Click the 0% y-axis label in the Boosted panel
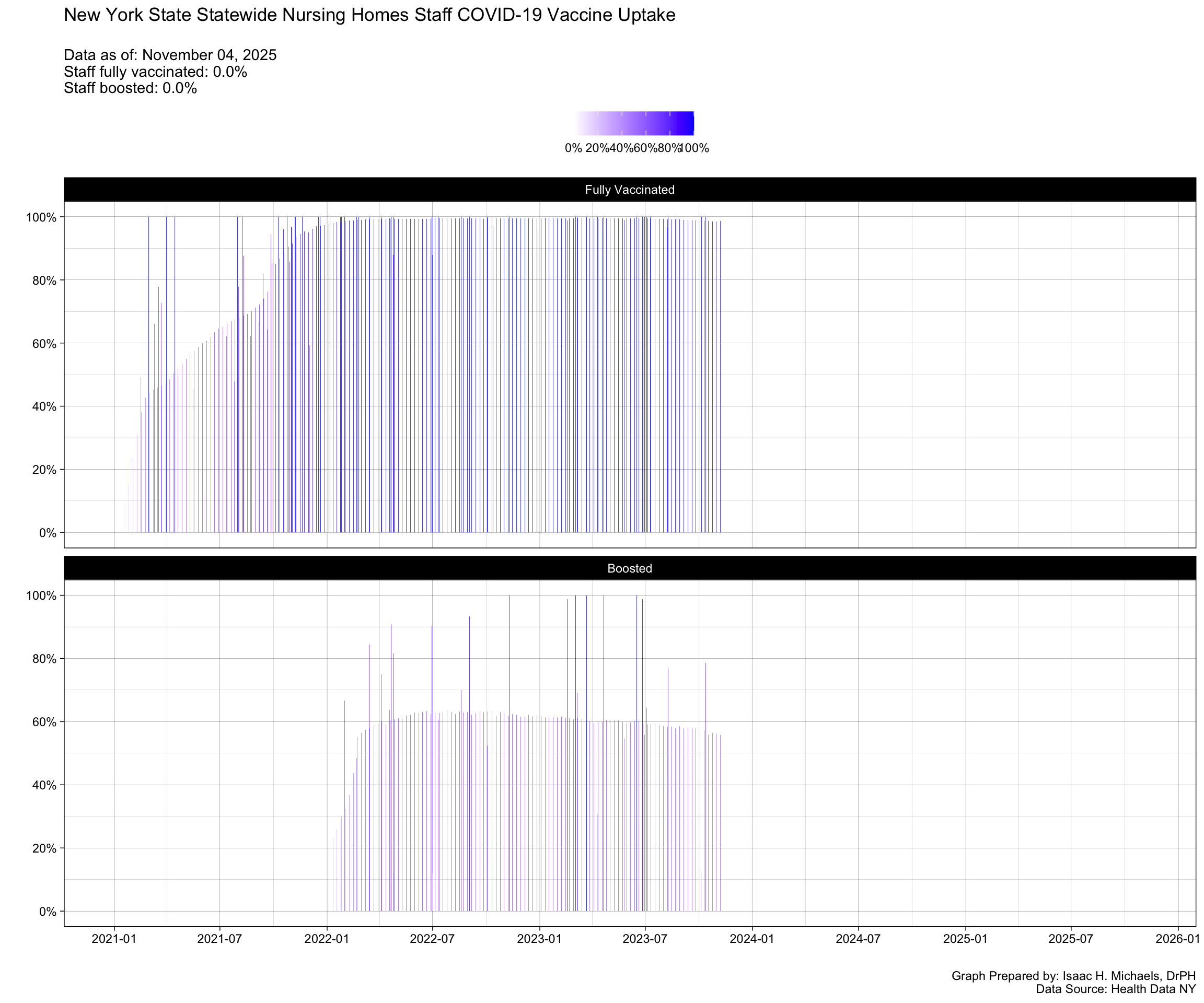This screenshot has width=1204, height=1003. coord(48,911)
